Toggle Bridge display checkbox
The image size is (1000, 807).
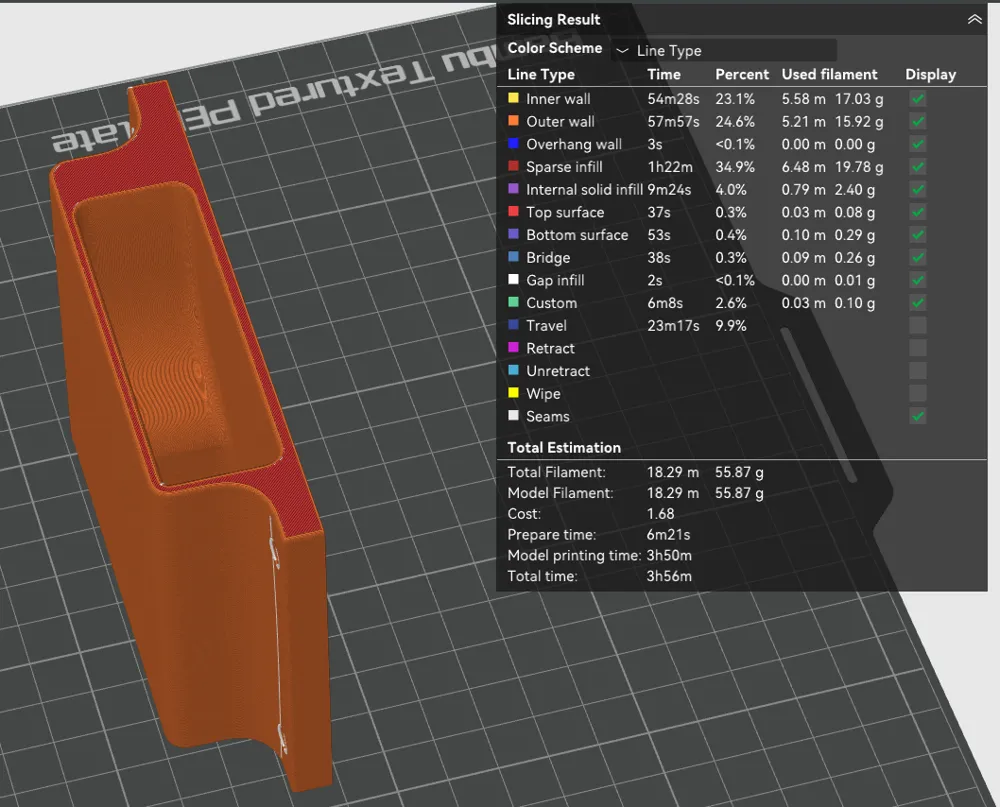coord(918,257)
